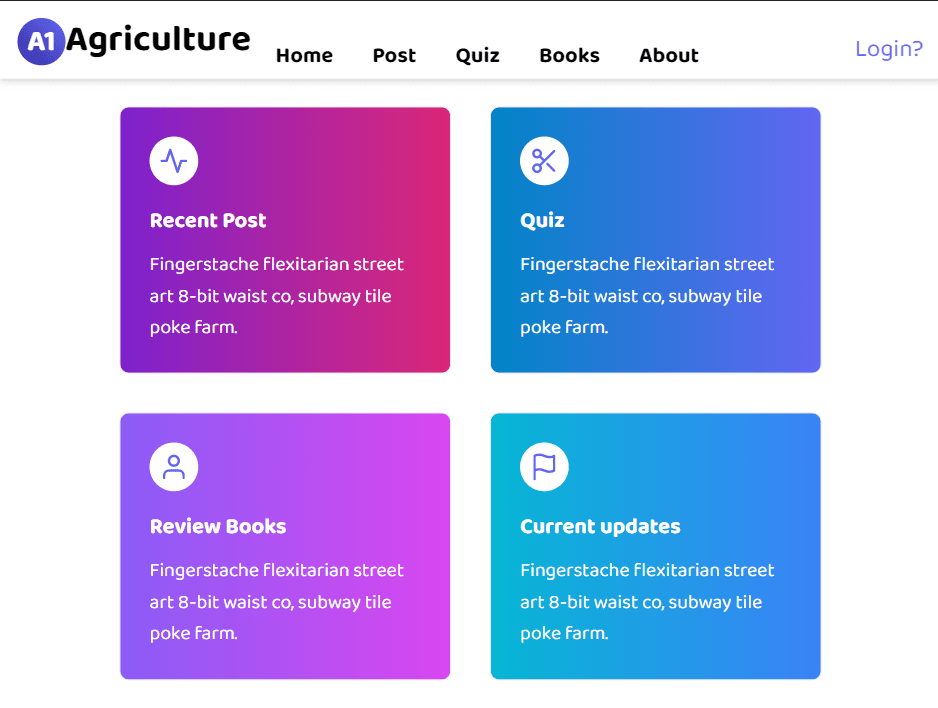Screen dimensions: 938x708
Task: Go to Home in the navigation bar
Action: 304,56
